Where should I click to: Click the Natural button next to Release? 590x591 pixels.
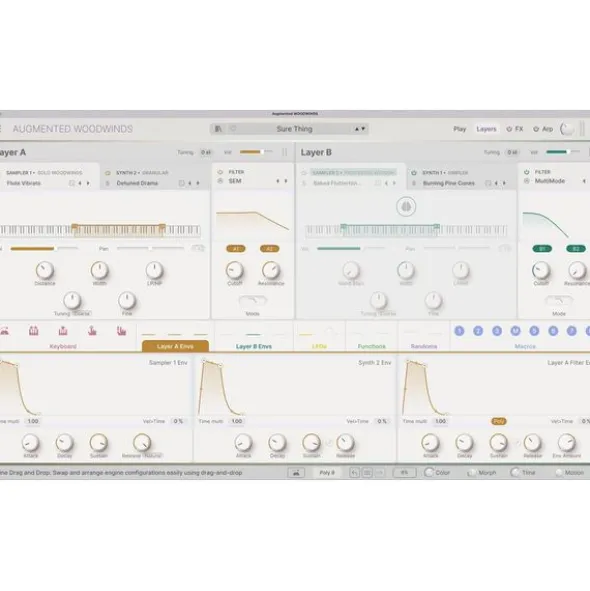click(x=152, y=456)
